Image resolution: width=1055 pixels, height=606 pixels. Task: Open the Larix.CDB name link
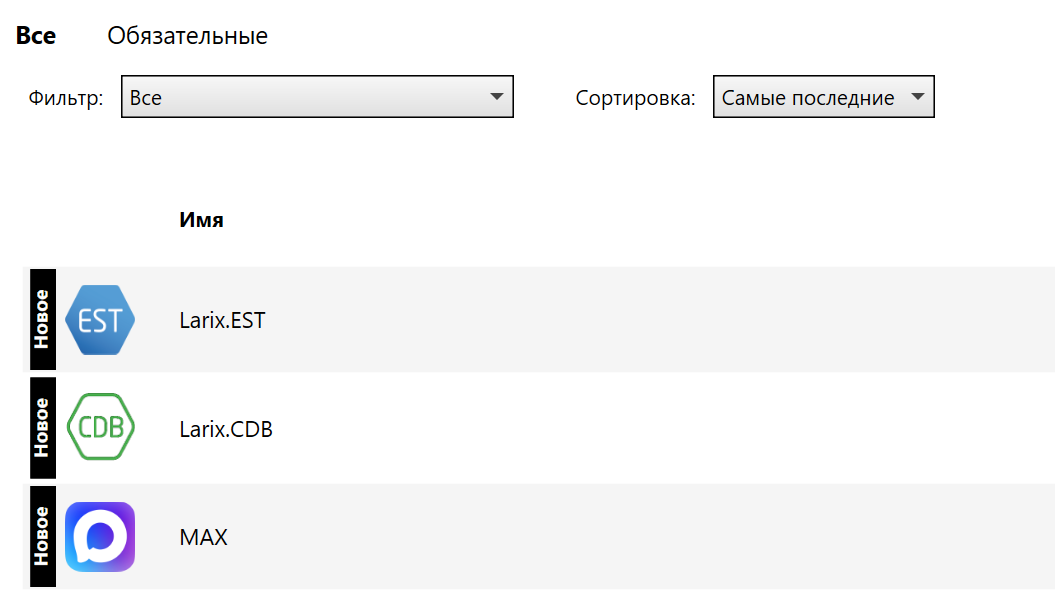coord(226,429)
